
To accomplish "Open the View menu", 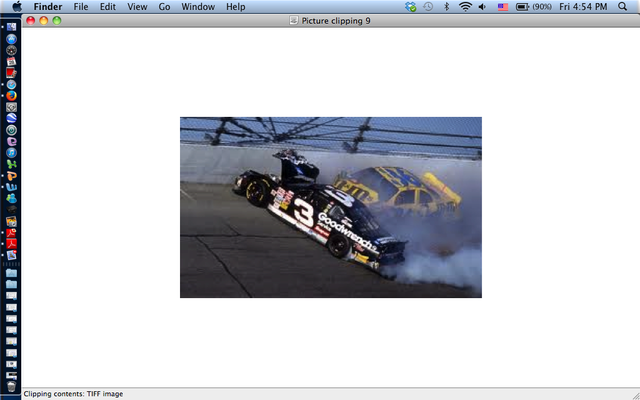I will (x=137, y=7).
